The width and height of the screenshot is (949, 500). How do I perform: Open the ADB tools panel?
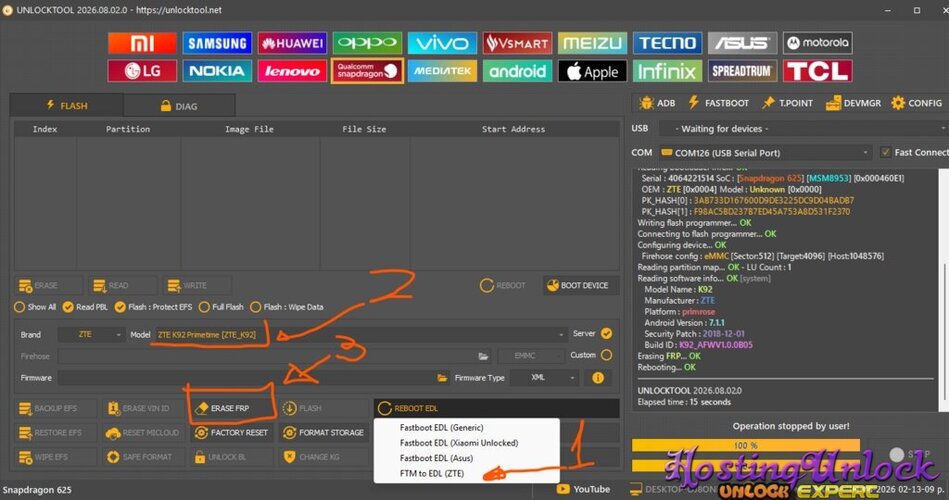[657, 103]
